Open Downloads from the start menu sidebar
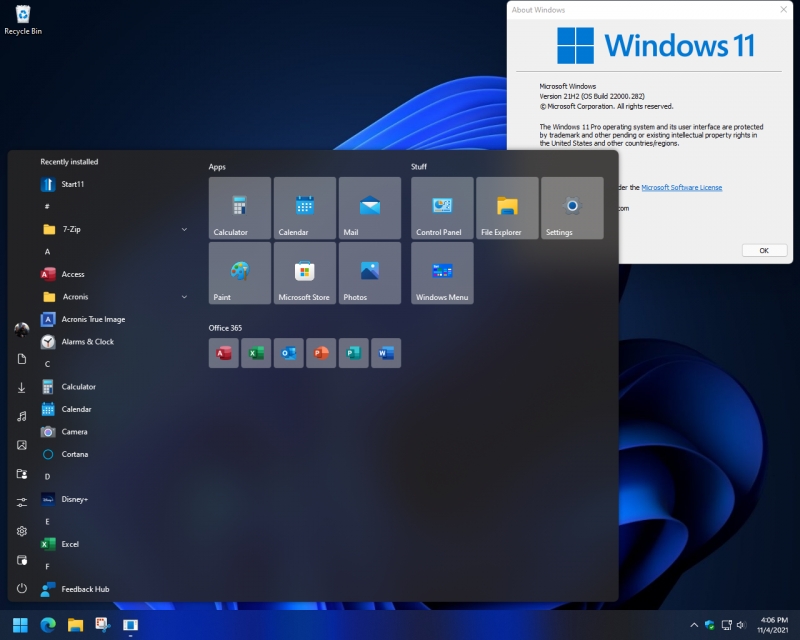 [x=21, y=388]
